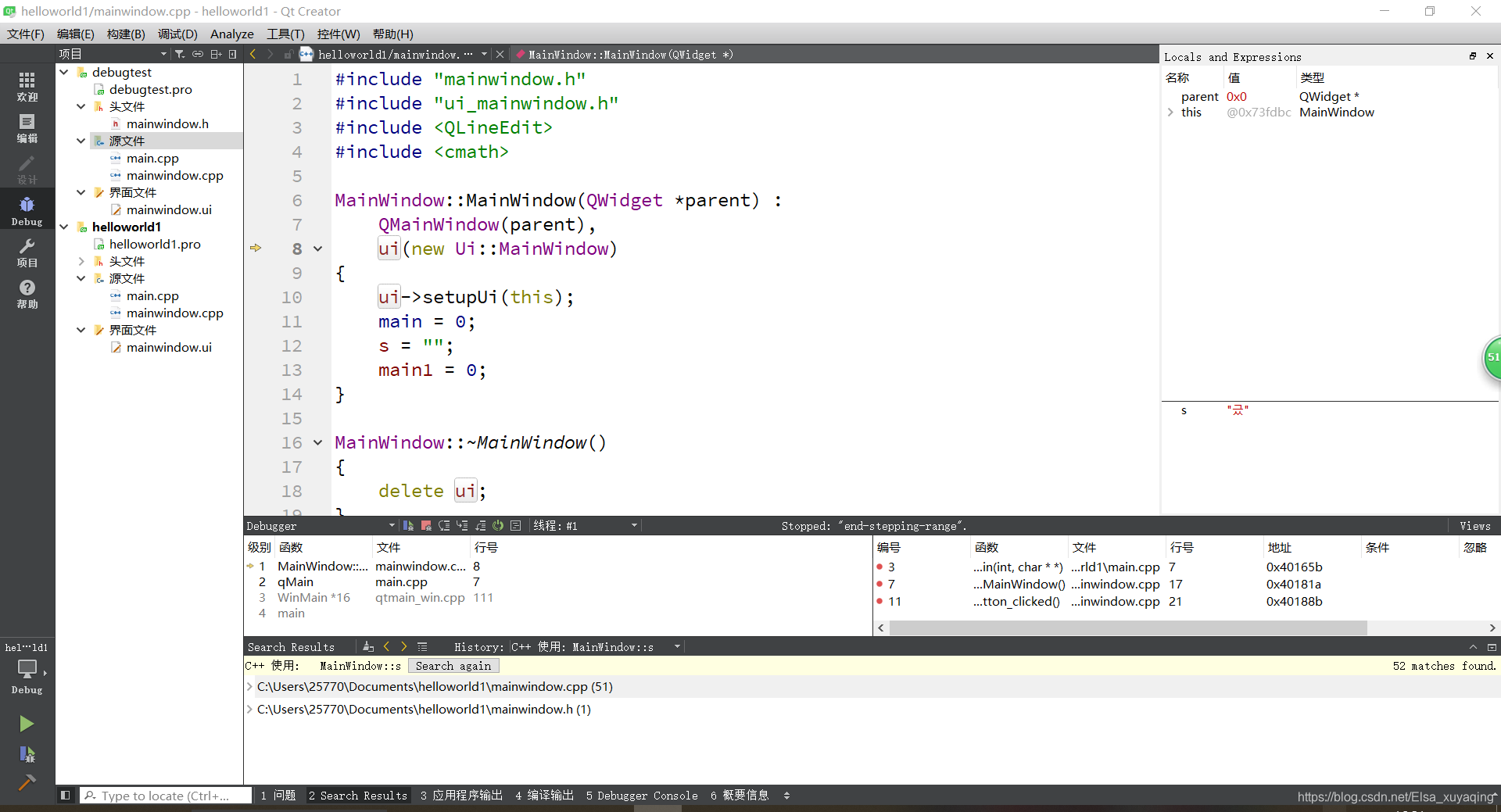Screen dimensions: 1501x812
Task: Toggle the left sidebar visibility button
Action: click(x=66, y=795)
